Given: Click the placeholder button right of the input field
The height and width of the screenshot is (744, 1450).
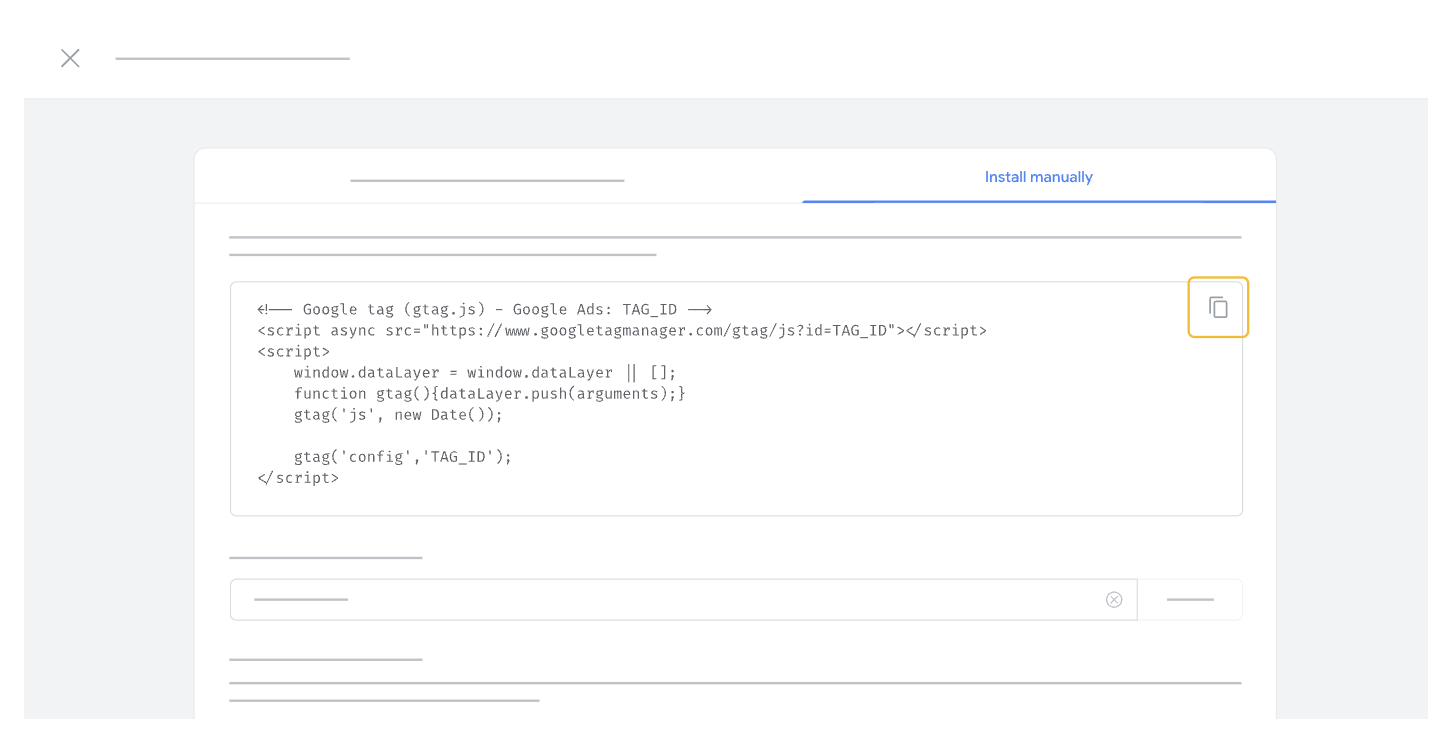Looking at the screenshot, I should tap(1190, 600).
